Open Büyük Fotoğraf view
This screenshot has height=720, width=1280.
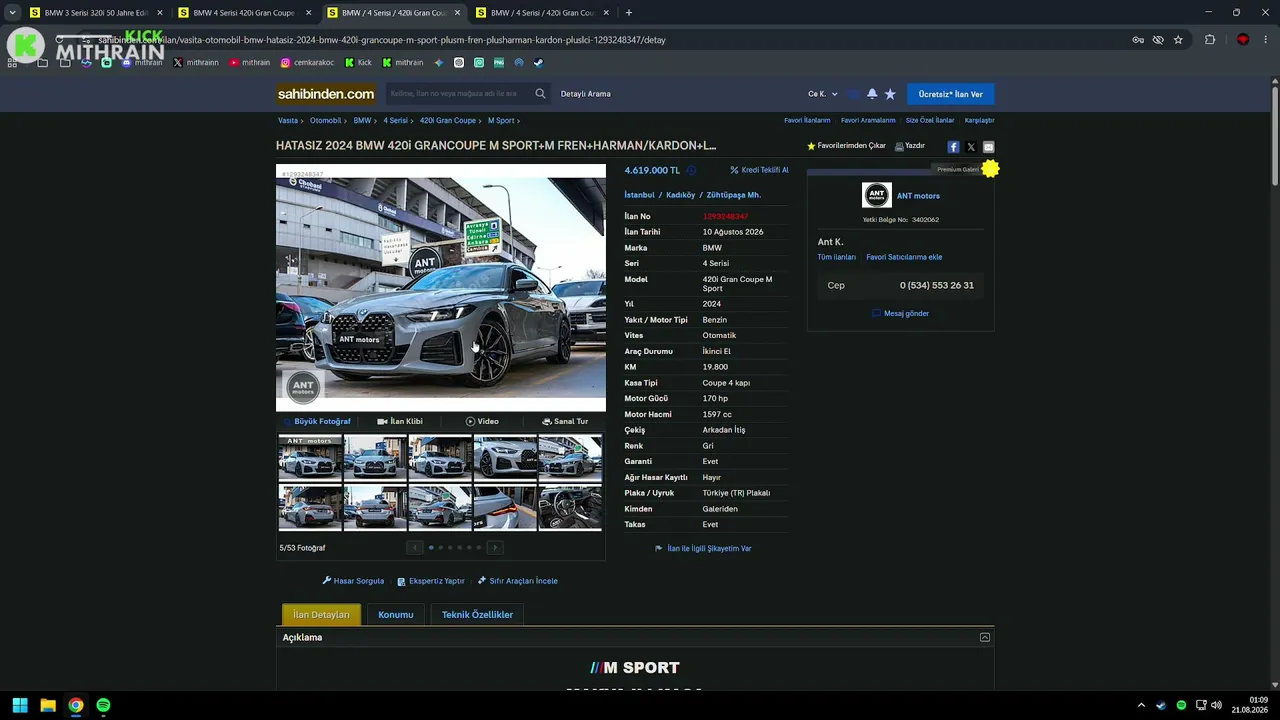(x=317, y=422)
